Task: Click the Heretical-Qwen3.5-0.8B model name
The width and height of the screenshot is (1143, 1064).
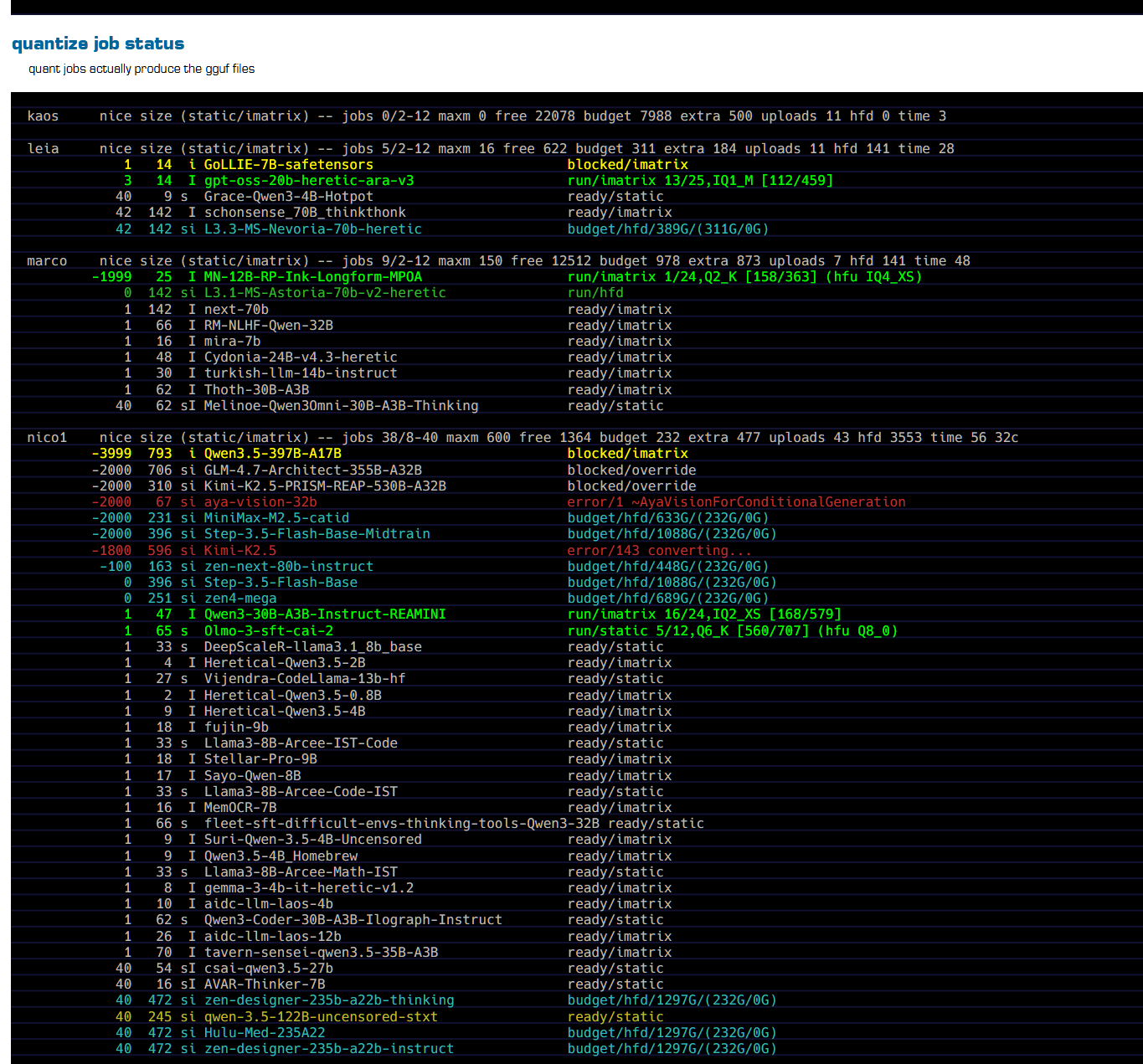Action: 293,696
